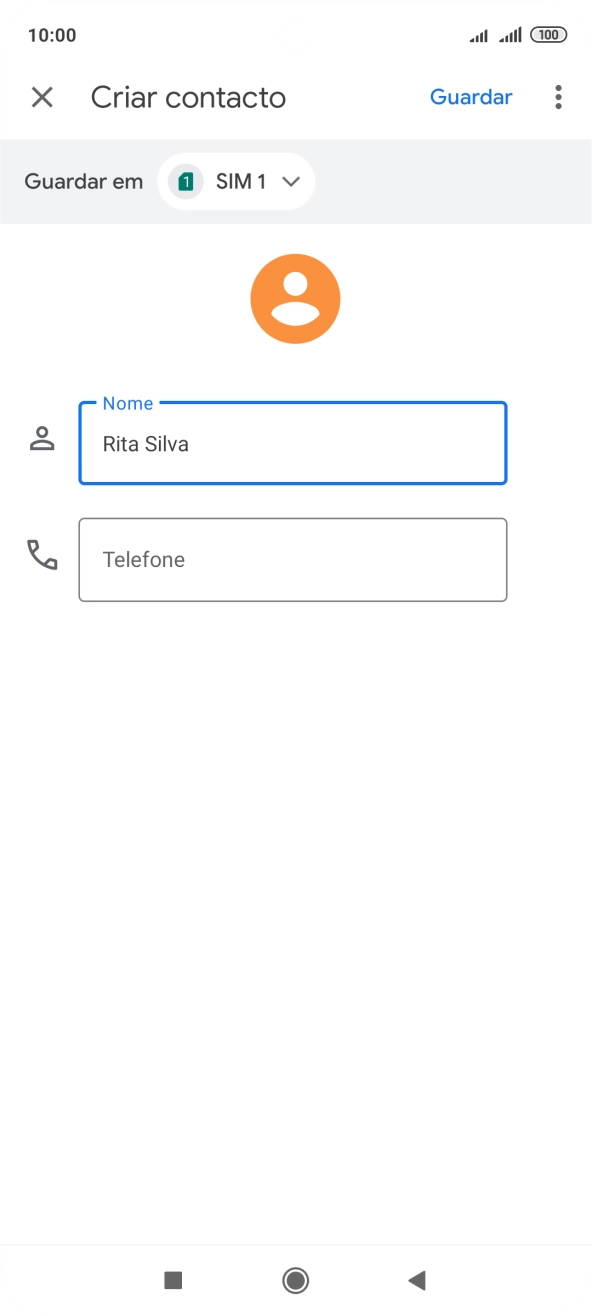Expand the chevron next to SIM 1
Viewport: 592px width, 1316px height.
coord(291,181)
